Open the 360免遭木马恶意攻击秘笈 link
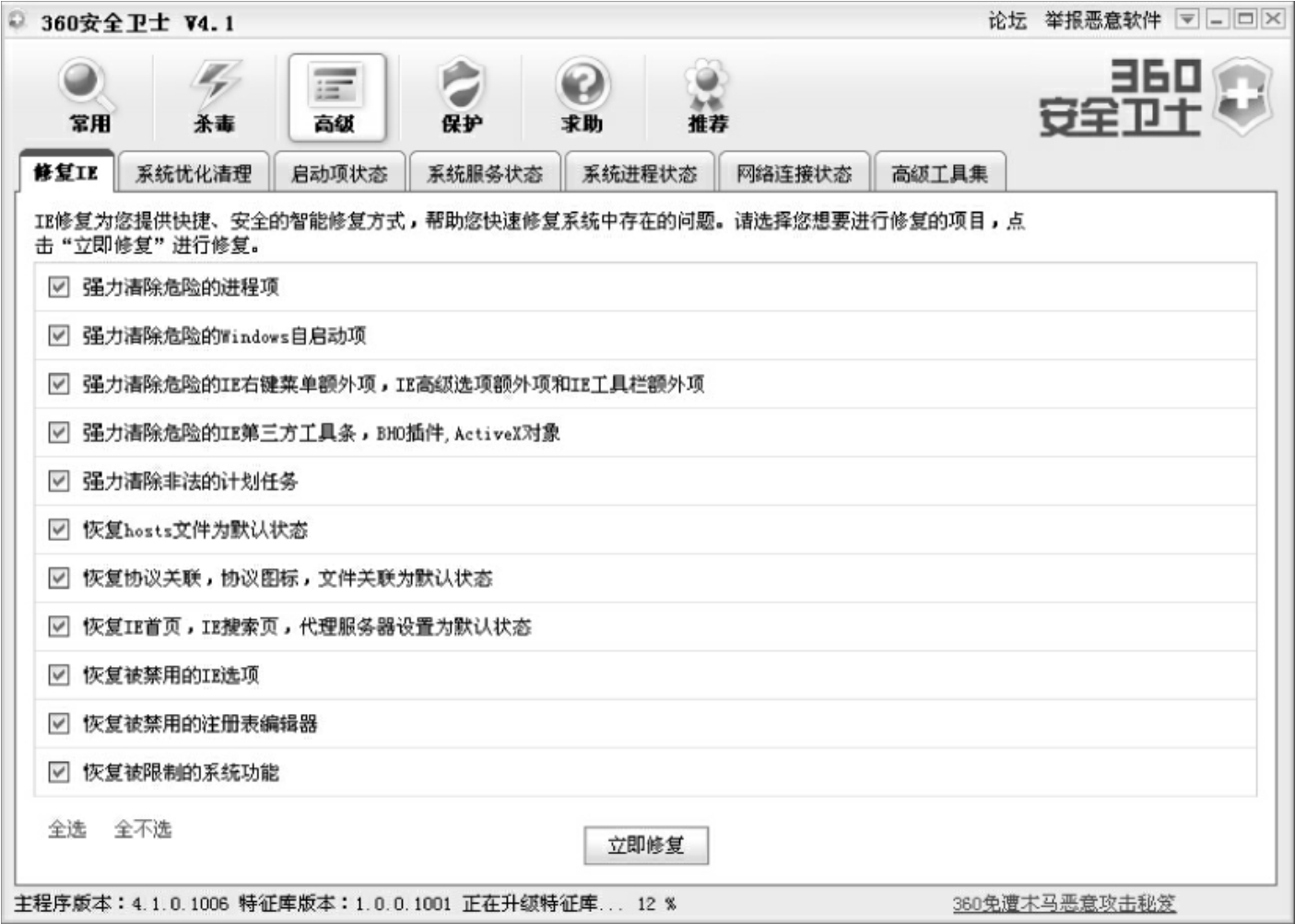 click(x=1064, y=903)
